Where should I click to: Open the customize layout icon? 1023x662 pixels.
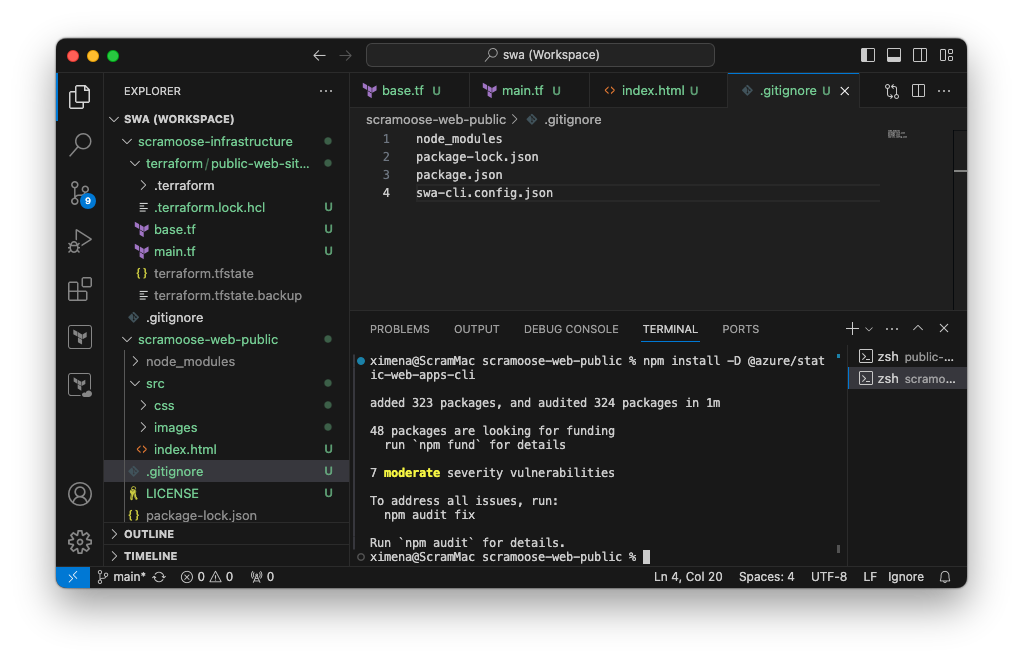click(947, 55)
